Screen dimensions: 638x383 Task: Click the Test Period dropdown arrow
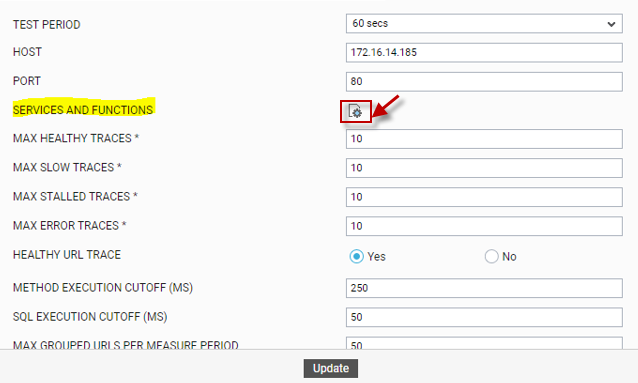pos(611,24)
